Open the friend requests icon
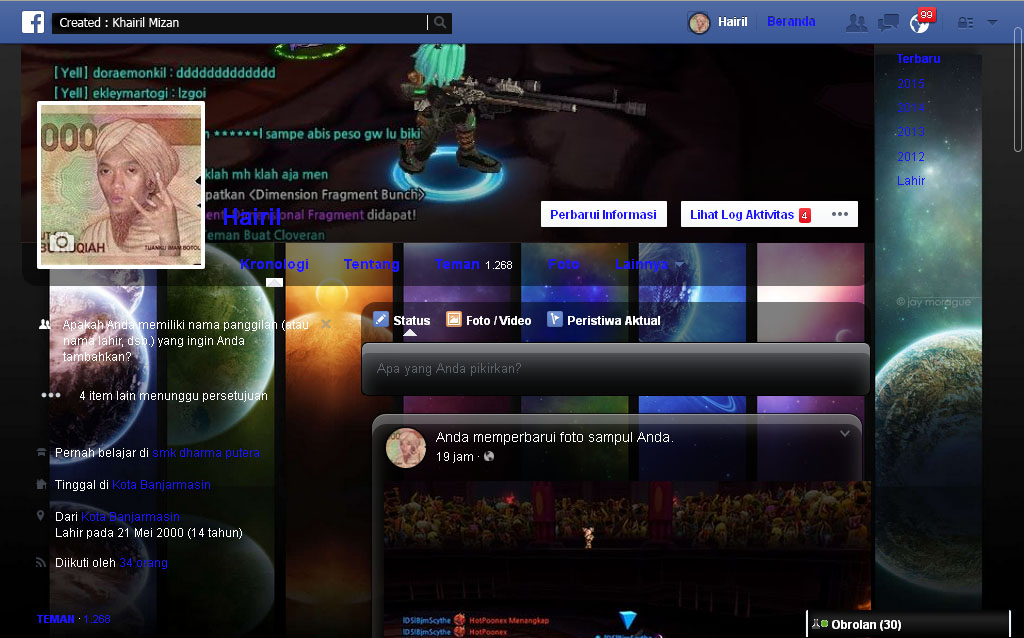 coord(856,23)
